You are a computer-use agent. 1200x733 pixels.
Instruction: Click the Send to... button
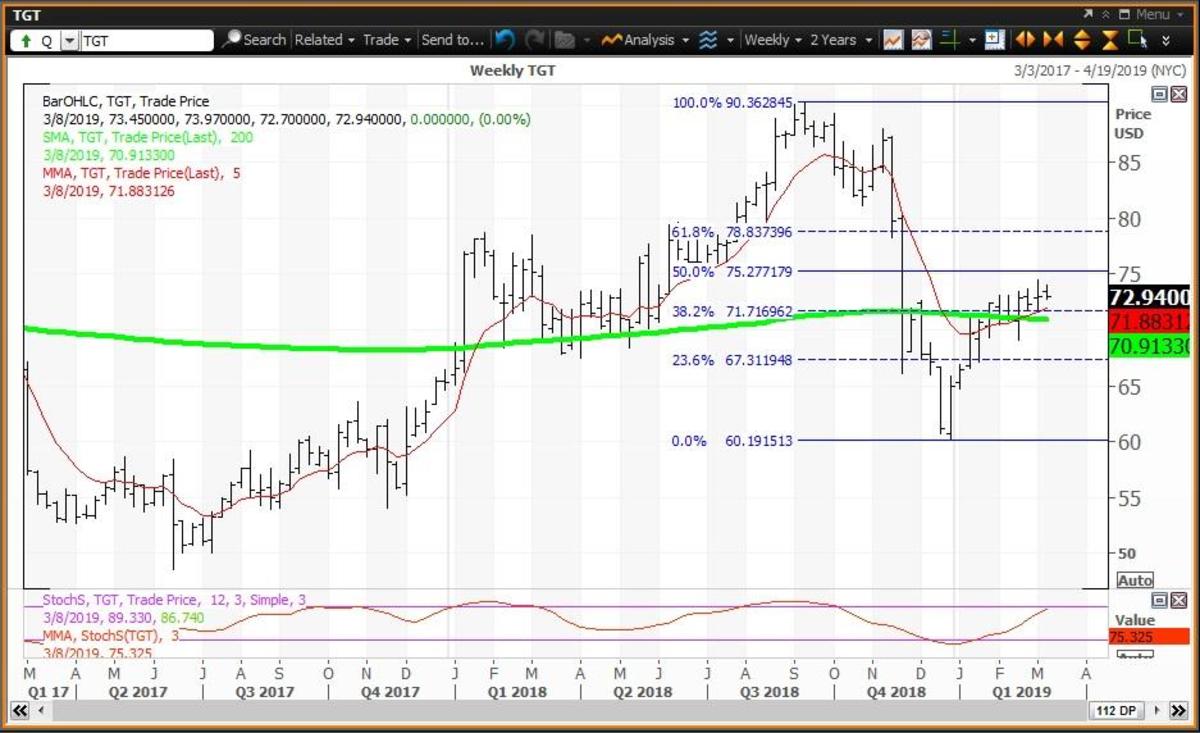pos(453,40)
